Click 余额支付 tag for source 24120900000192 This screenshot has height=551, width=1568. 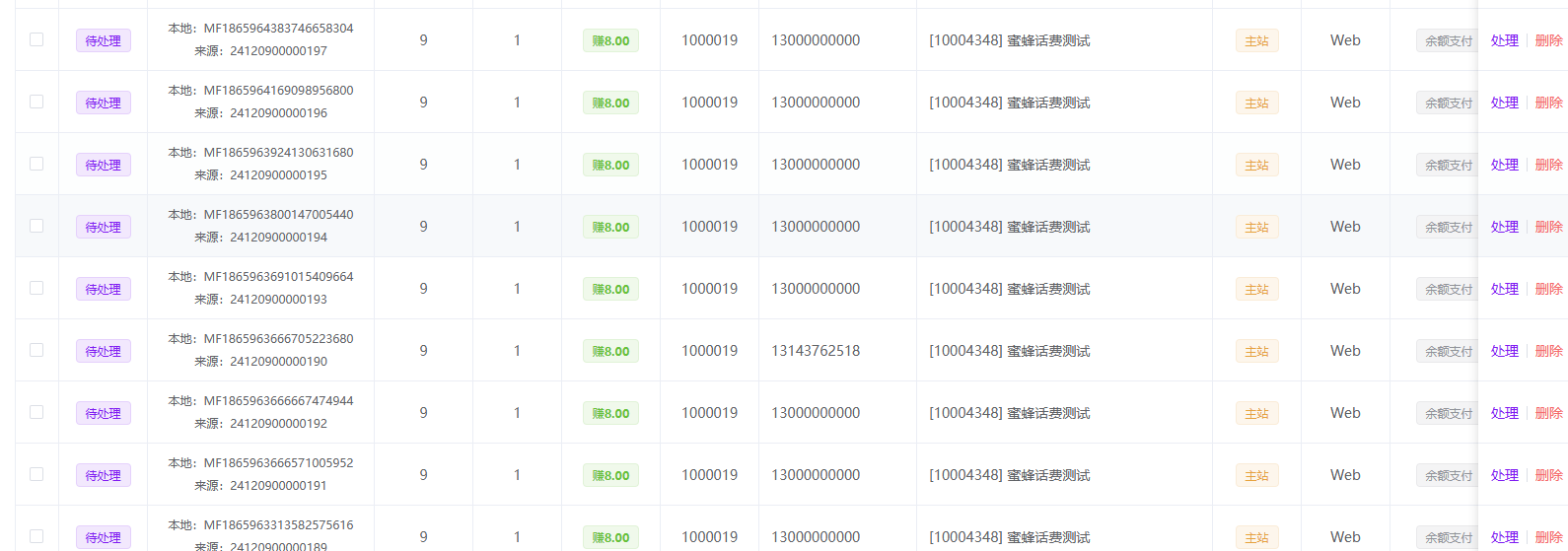tap(1447, 413)
